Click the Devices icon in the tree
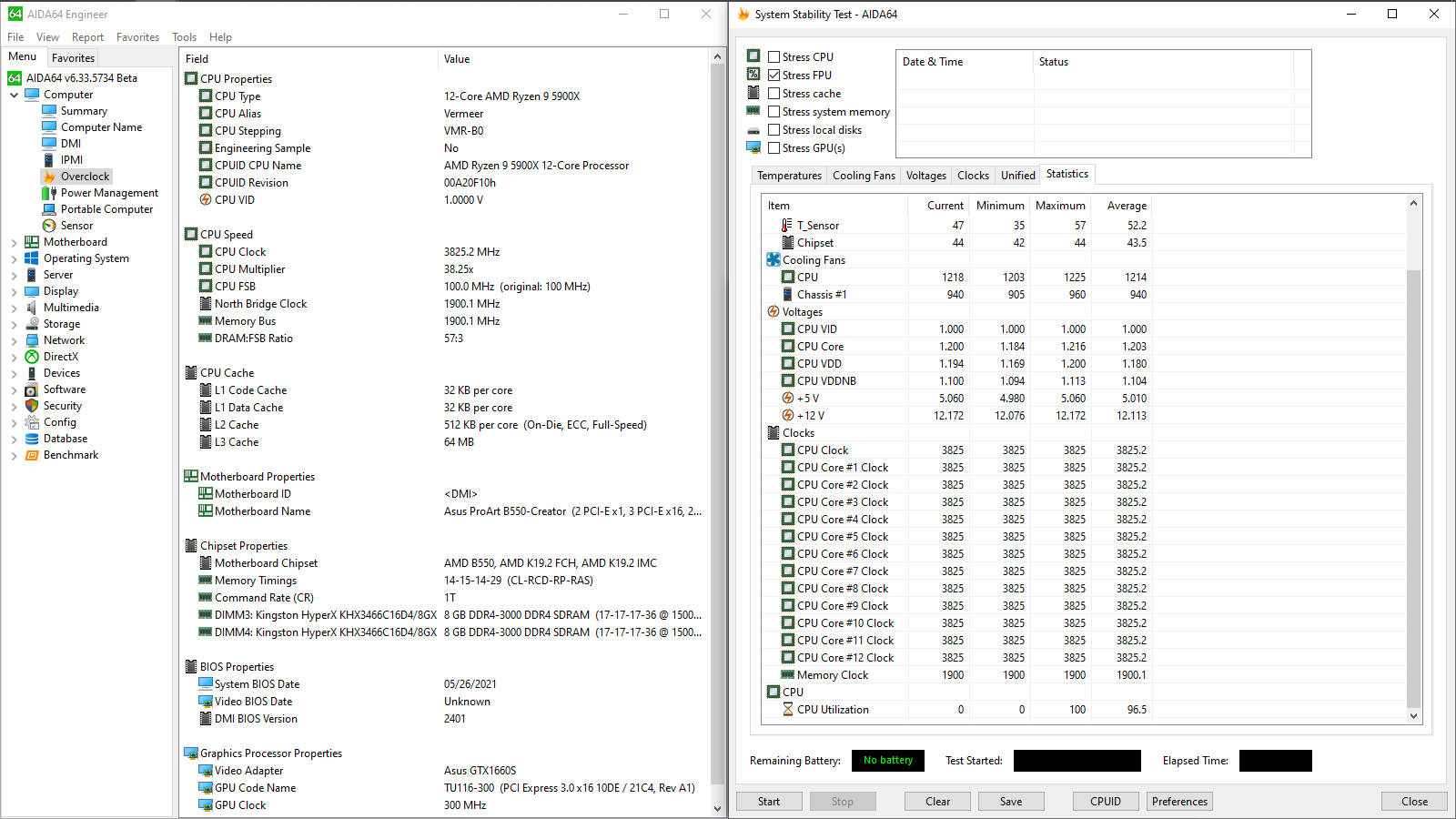Image resolution: width=1456 pixels, height=819 pixels. [x=32, y=373]
